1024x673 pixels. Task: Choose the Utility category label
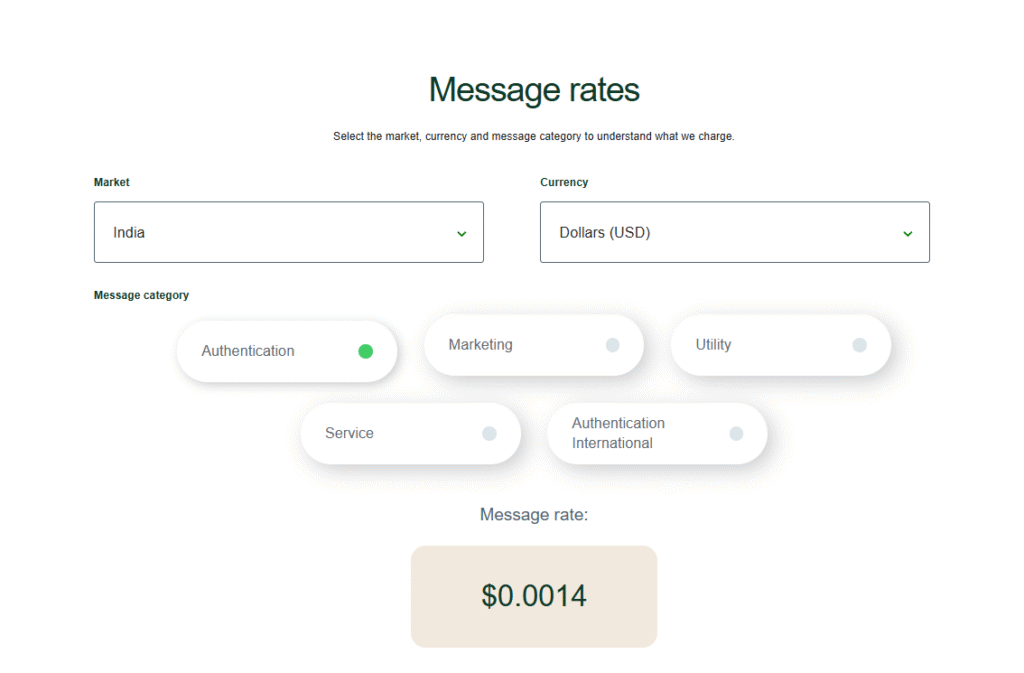(x=713, y=345)
